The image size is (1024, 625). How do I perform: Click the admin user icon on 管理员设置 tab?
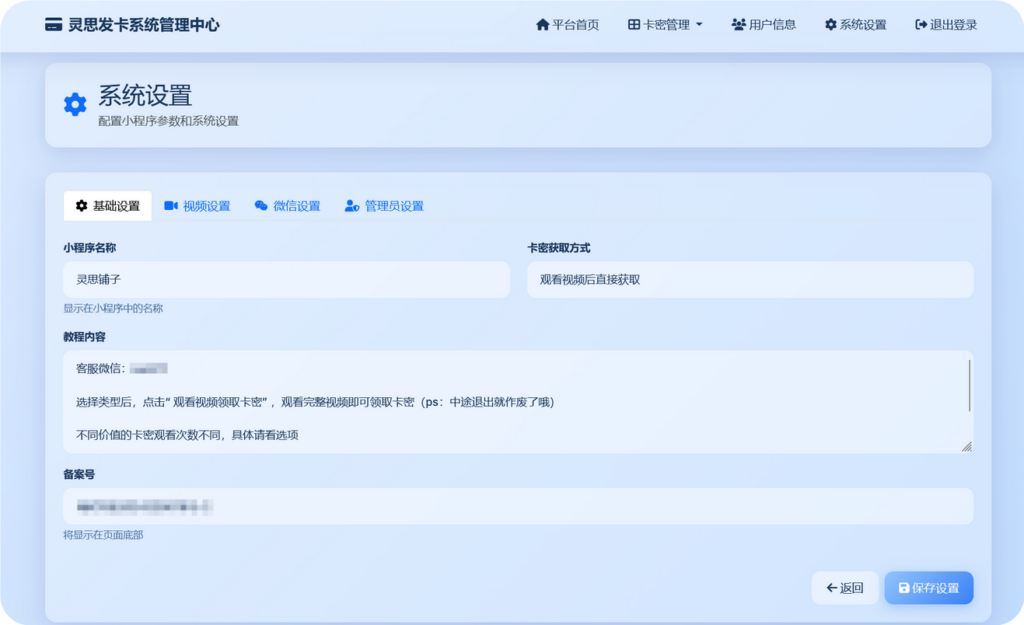[352, 206]
